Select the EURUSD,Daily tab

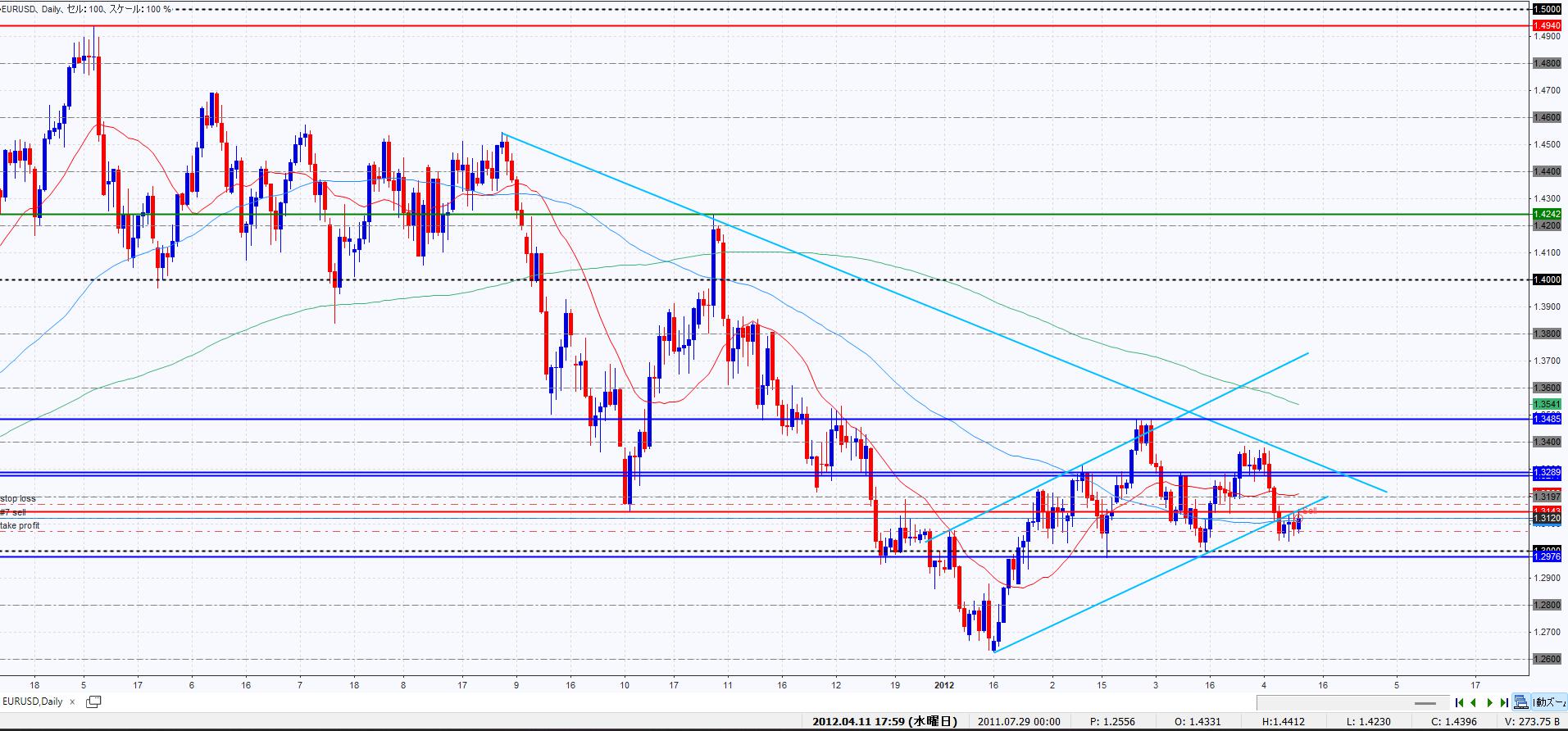pyautogui.click(x=33, y=701)
